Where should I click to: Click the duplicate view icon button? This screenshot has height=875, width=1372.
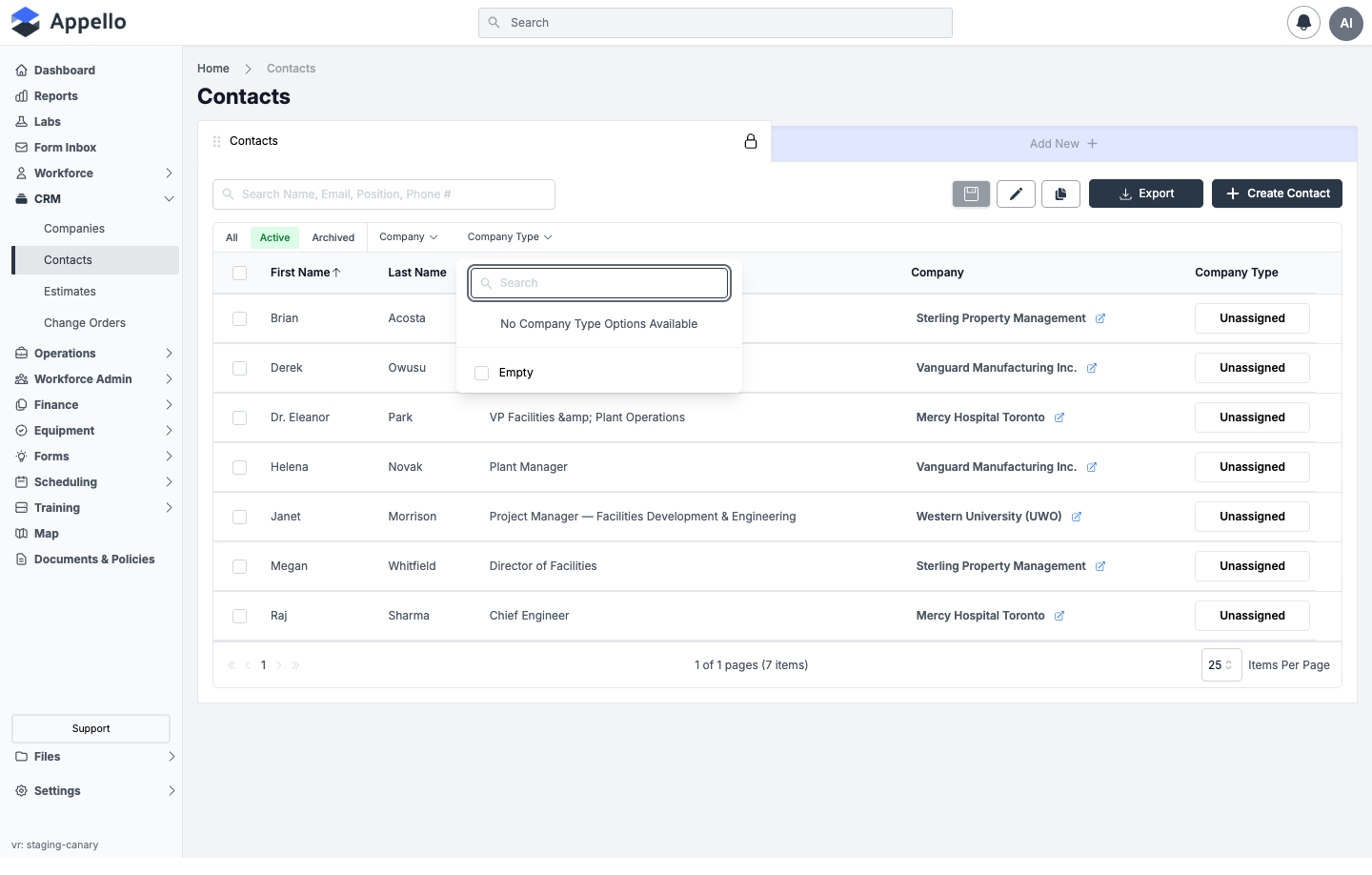[x=1060, y=193]
